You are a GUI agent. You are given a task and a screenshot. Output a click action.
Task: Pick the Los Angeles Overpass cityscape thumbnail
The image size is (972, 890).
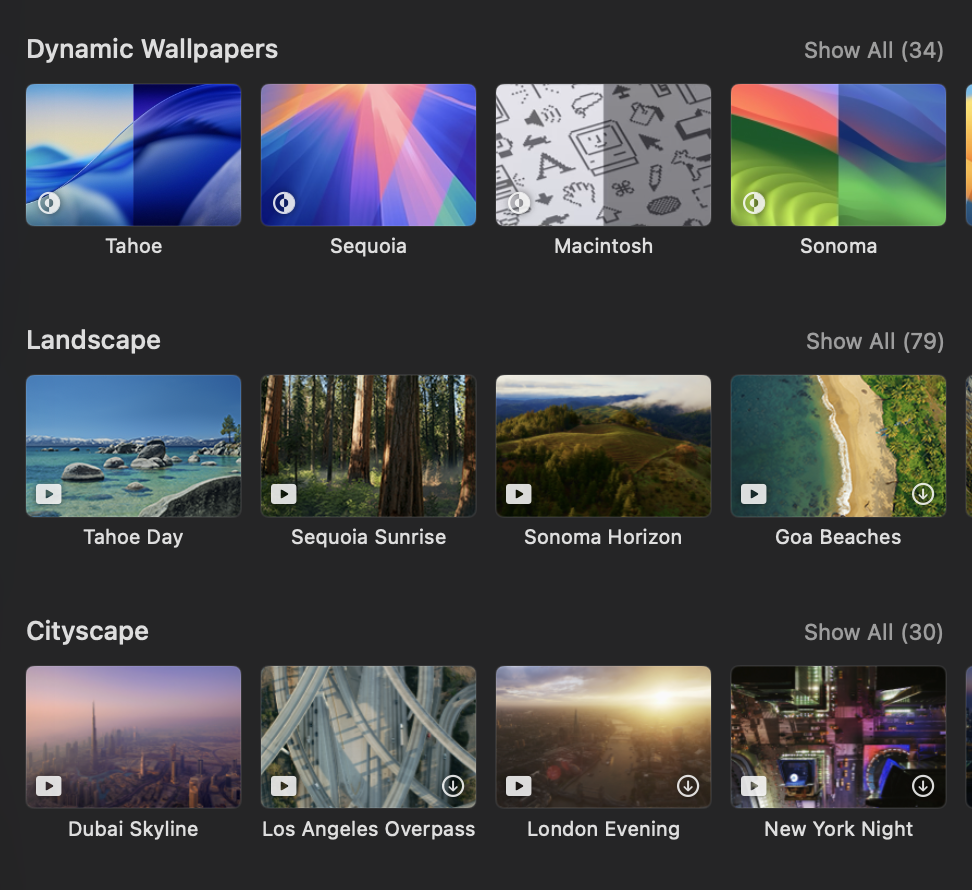point(368,737)
